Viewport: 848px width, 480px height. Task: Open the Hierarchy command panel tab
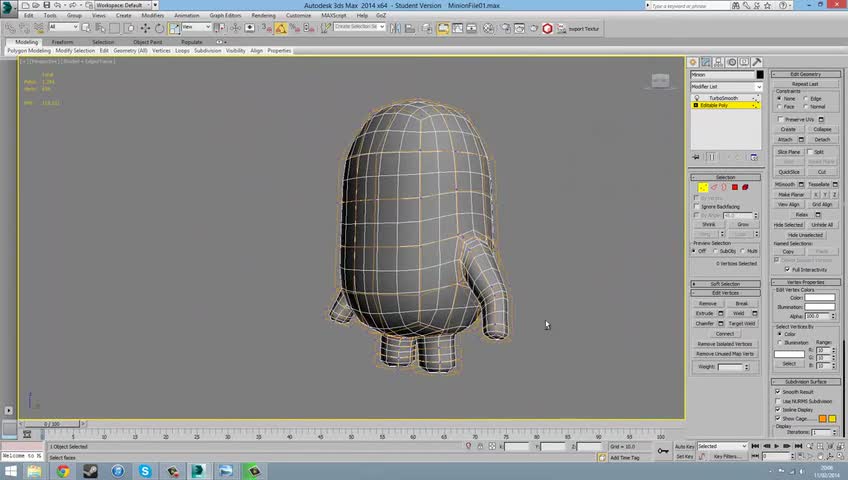pyautogui.click(x=718, y=62)
